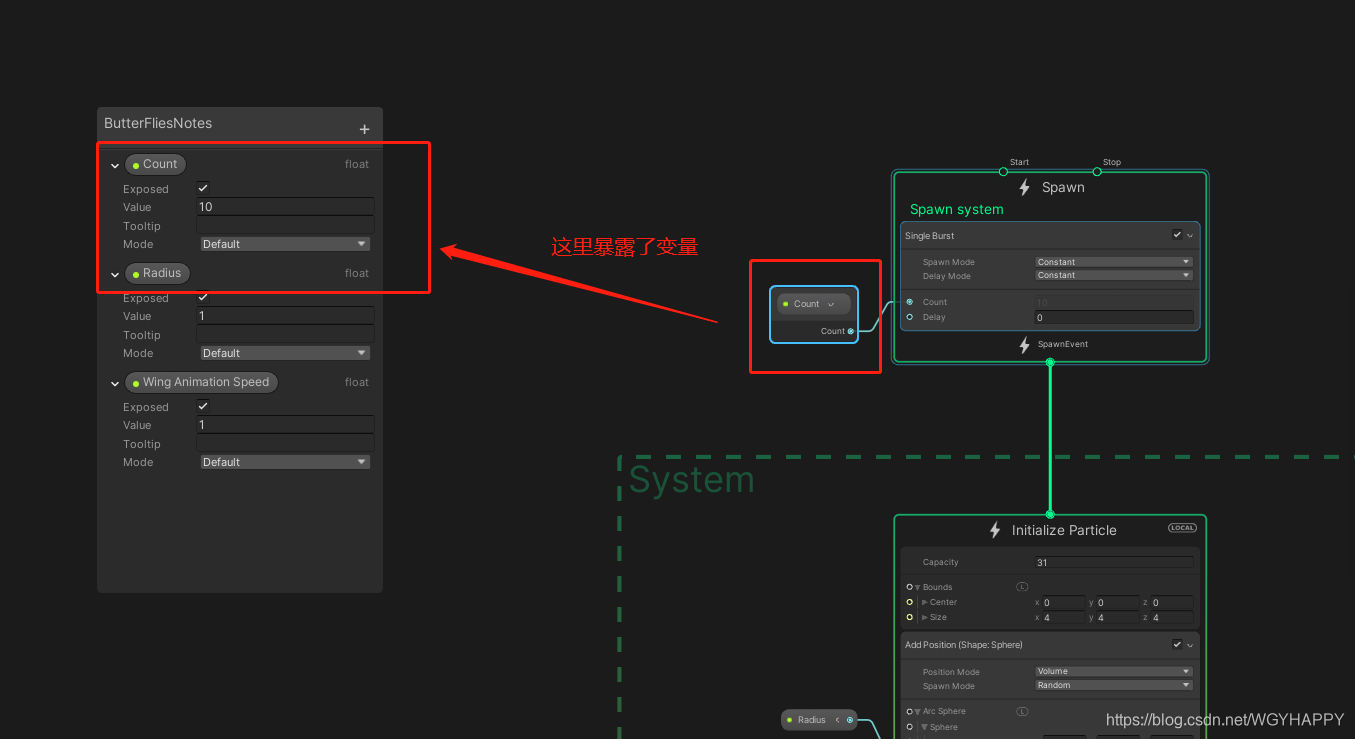Select the Count pill in the blackboard
Screen dimensions: 1355x739
pyautogui.click(x=156, y=165)
